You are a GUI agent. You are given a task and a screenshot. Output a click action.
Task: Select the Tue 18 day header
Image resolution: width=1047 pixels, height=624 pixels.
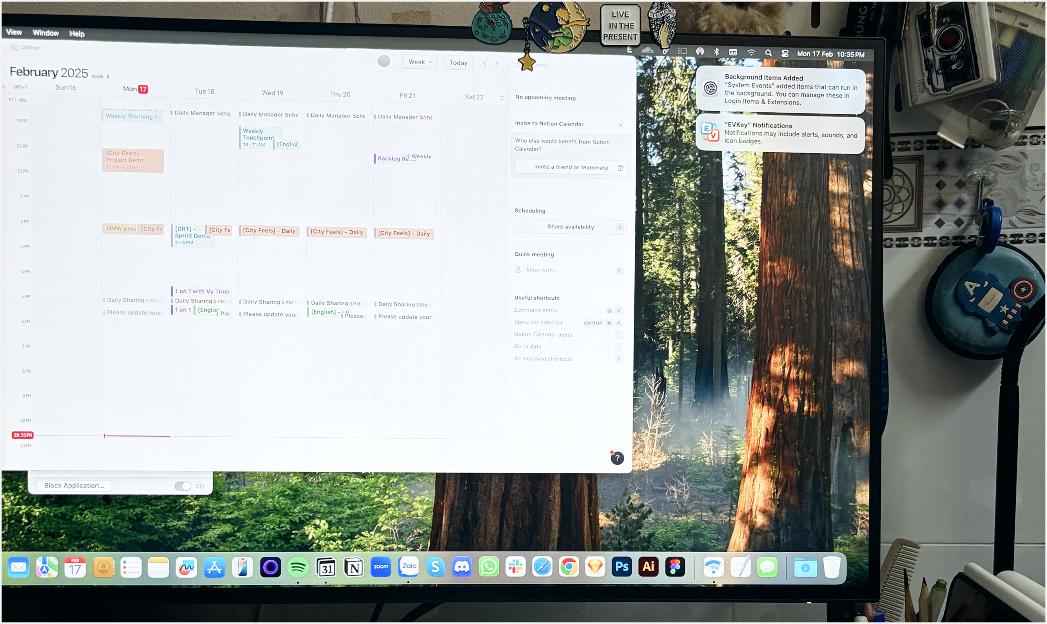pos(204,91)
